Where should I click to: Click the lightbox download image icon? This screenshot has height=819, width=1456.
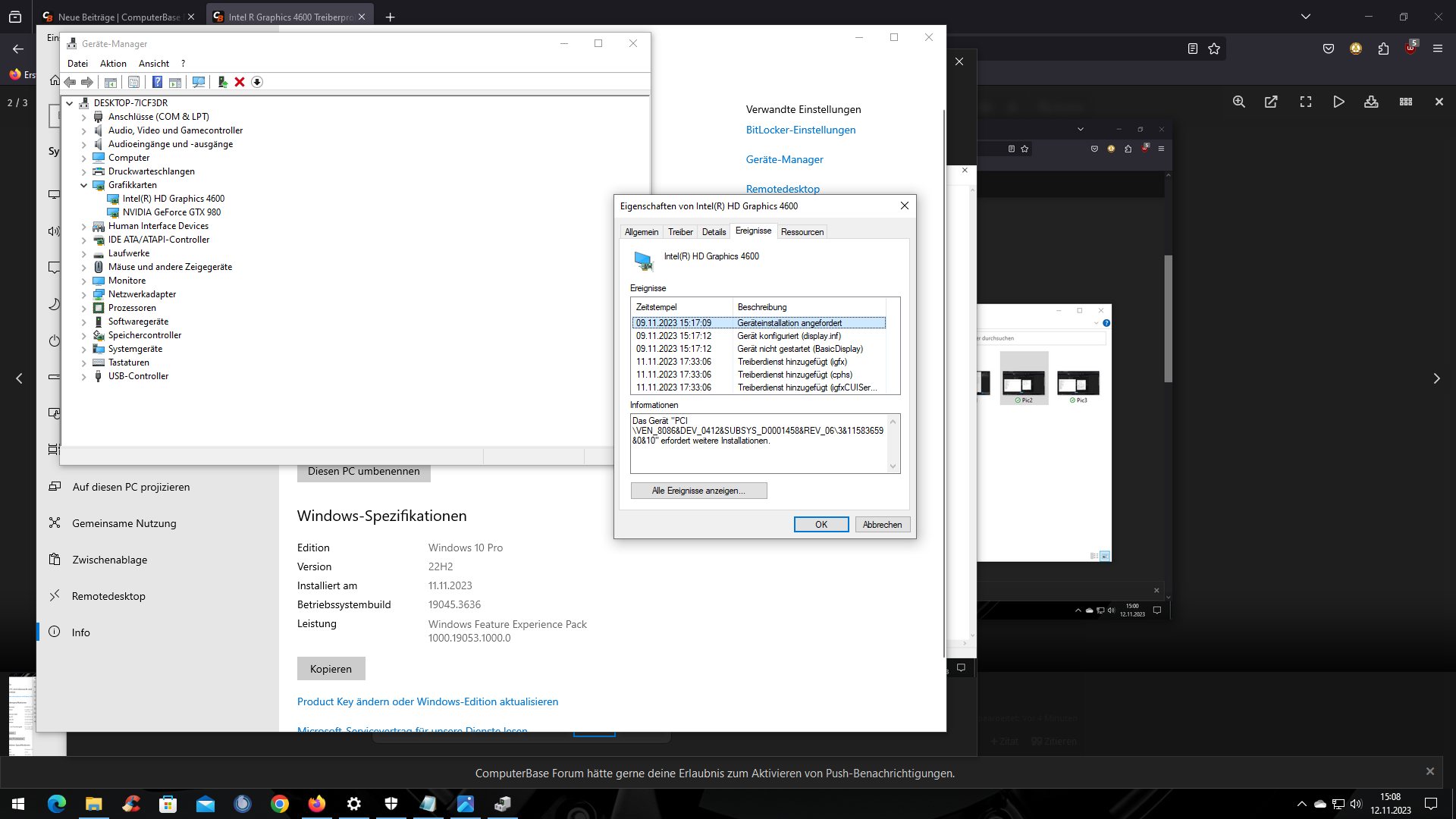click(x=1371, y=102)
